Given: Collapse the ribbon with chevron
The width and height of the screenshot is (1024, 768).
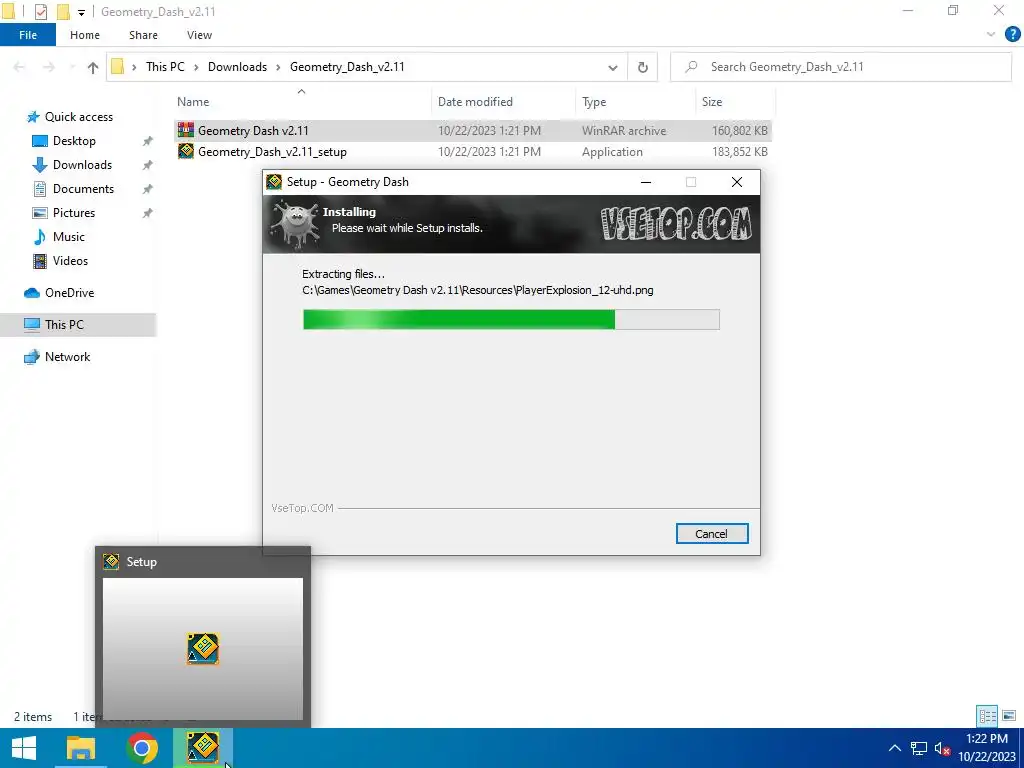Looking at the screenshot, I should pyautogui.click(x=991, y=35).
